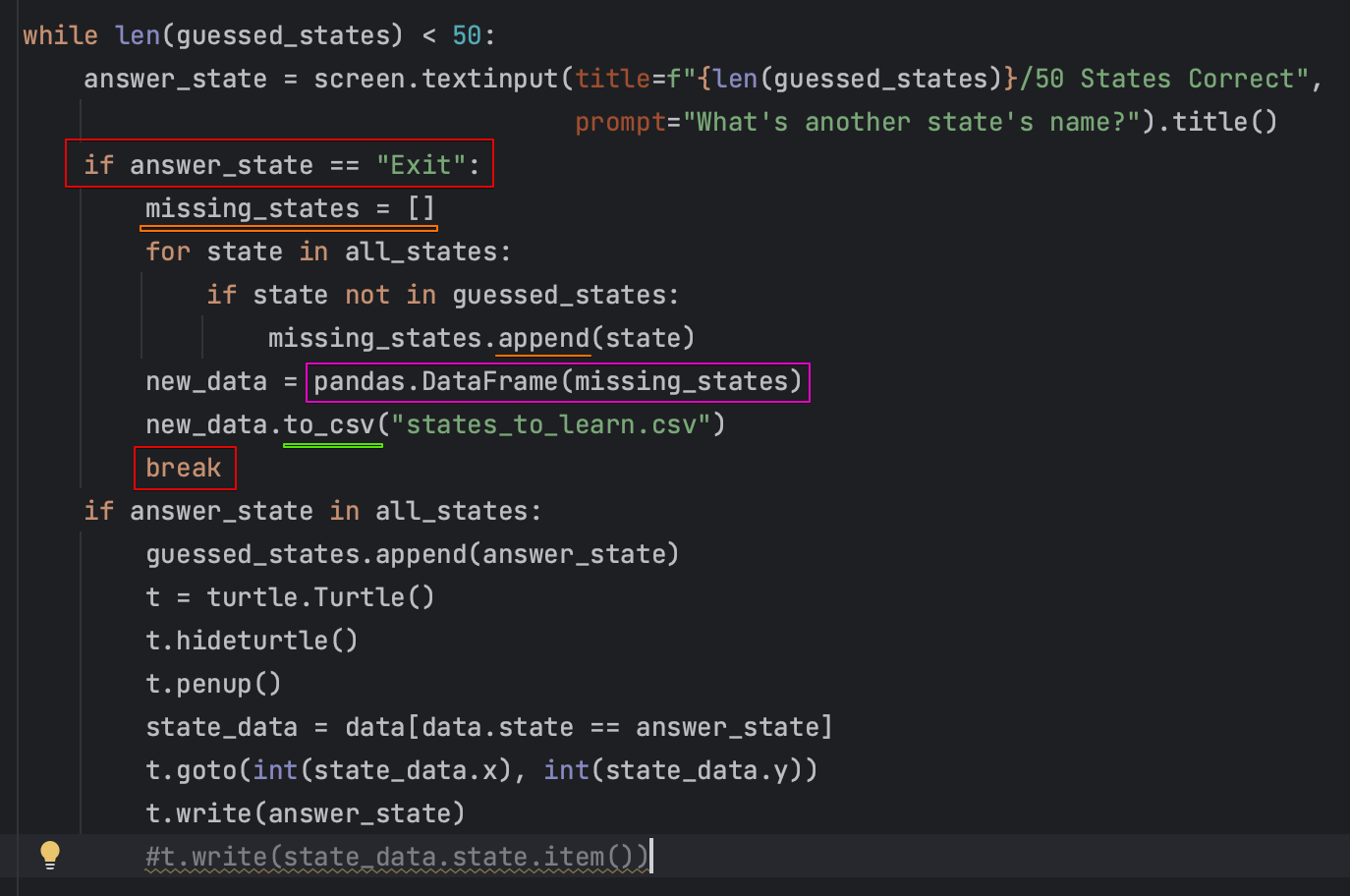Viewport: 1350px width, 896px height.
Task: Click 'prompt=' keyword argument
Action: click(x=628, y=123)
